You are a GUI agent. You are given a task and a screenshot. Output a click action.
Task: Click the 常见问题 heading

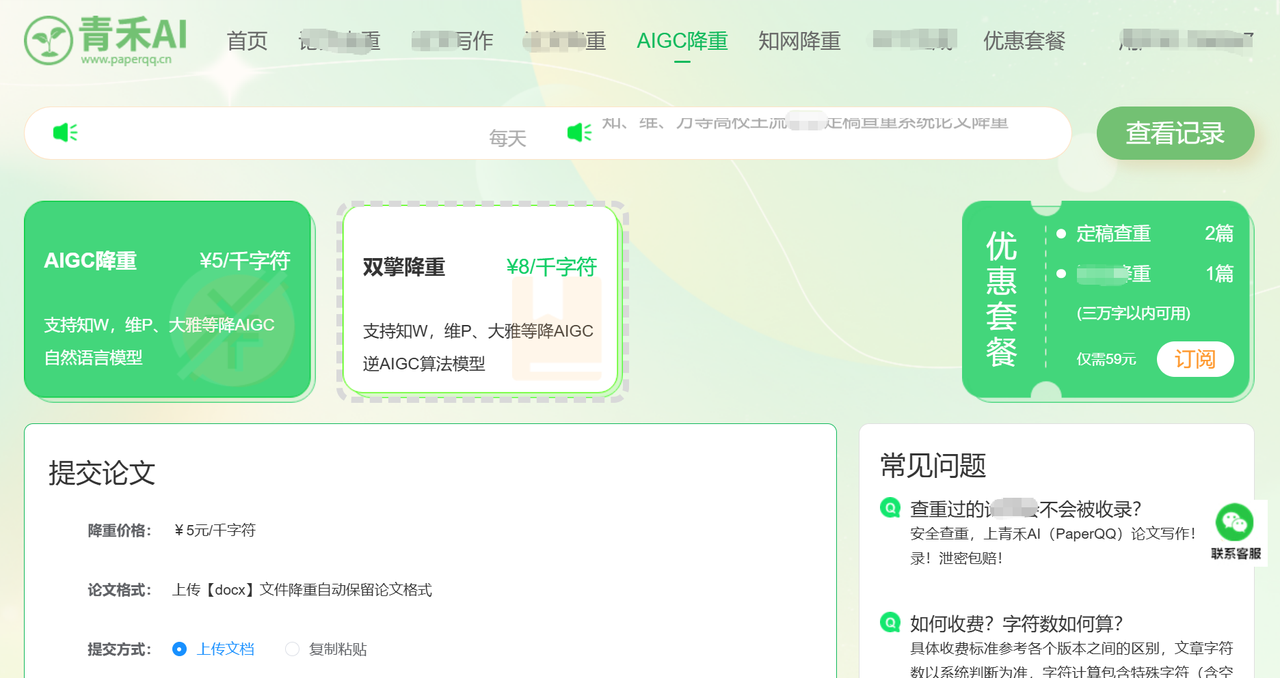point(933,465)
